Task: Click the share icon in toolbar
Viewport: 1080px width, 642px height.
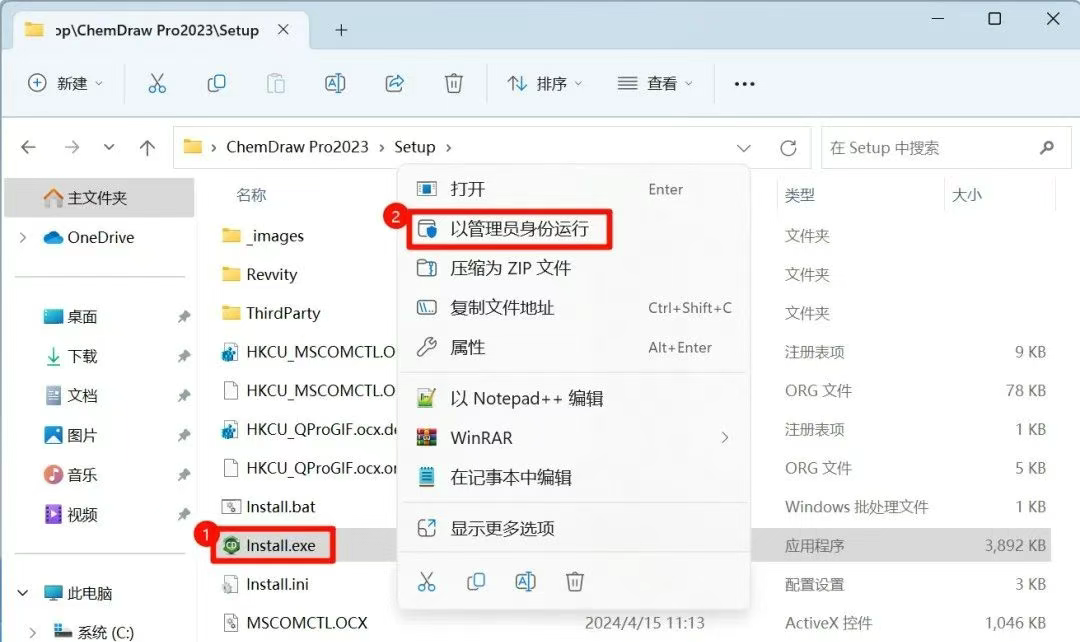Action: pyautogui.click(x=394, y=84)
